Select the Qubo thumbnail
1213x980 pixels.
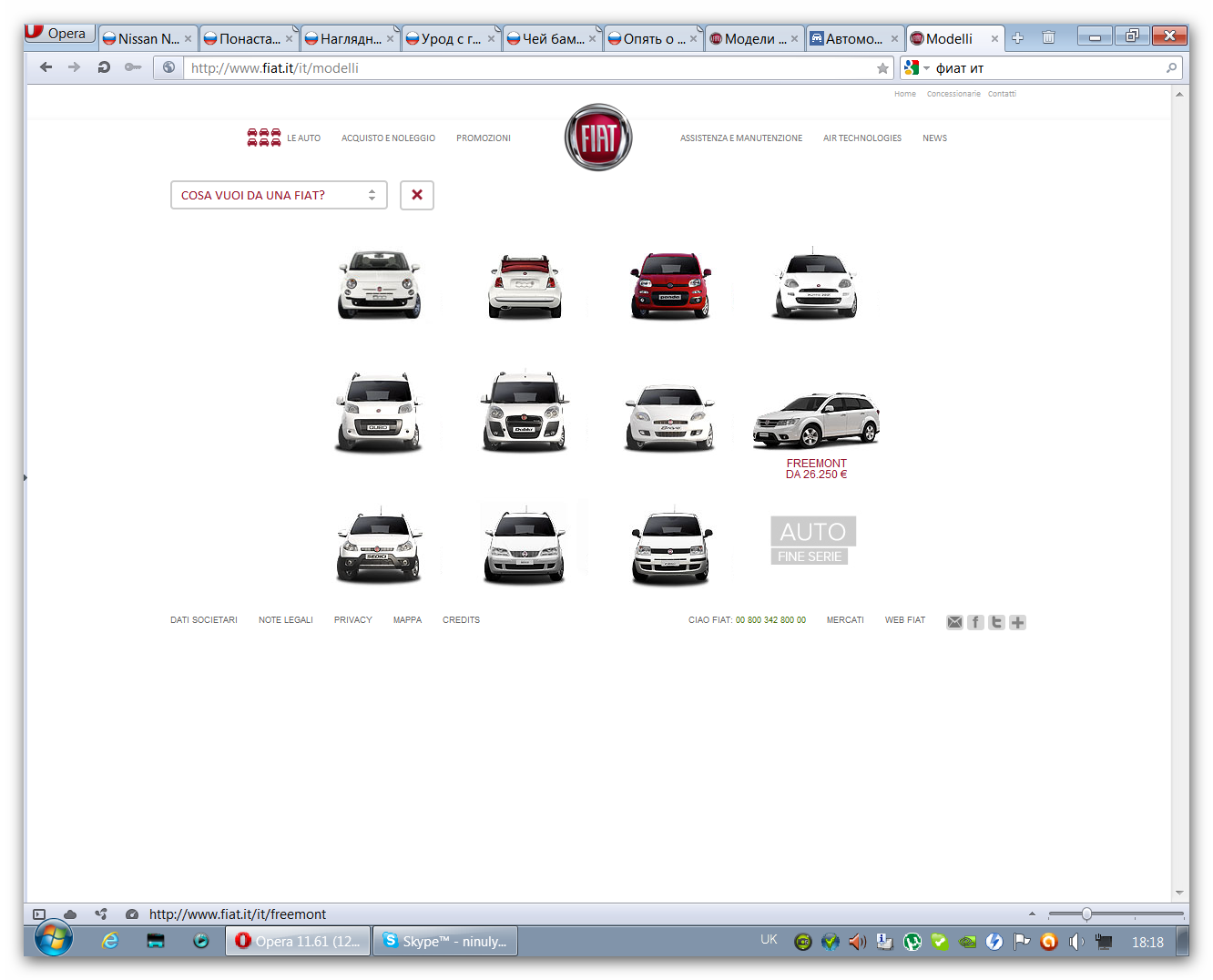coord(379,412)
